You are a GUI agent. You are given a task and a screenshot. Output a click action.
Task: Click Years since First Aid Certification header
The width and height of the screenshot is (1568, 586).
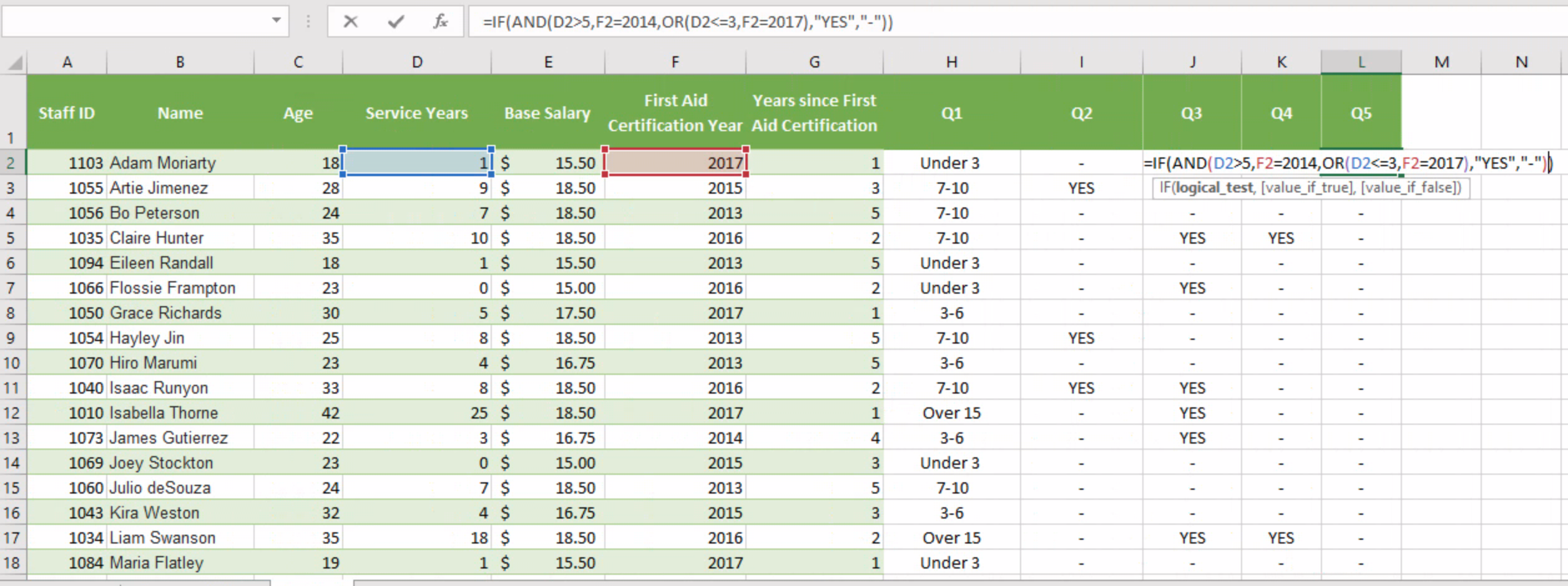tap(814, 112)
